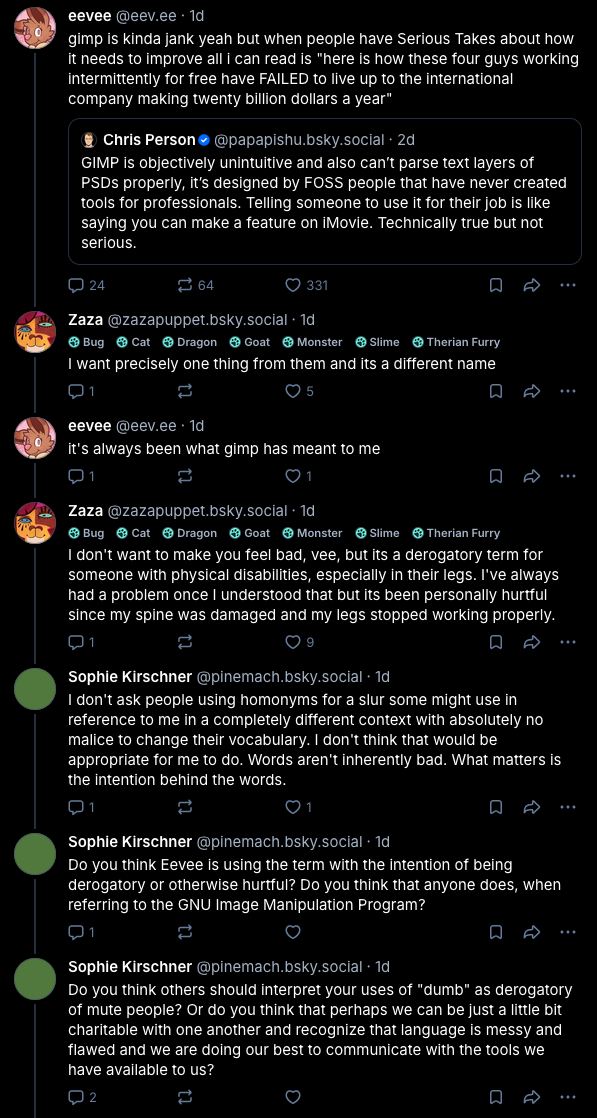The height and width of the screenshot is (1118, 597).
Task: Select the Dragon label on Zaza's first reply
Action: click(x=190, y=342)
